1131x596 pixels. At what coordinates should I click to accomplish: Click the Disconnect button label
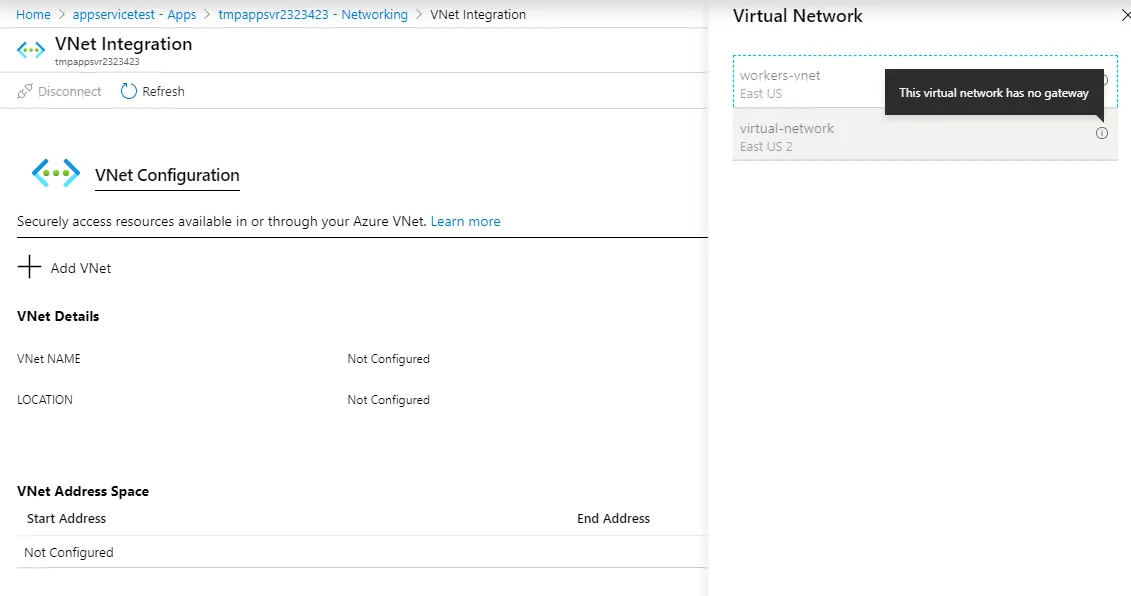69,92
